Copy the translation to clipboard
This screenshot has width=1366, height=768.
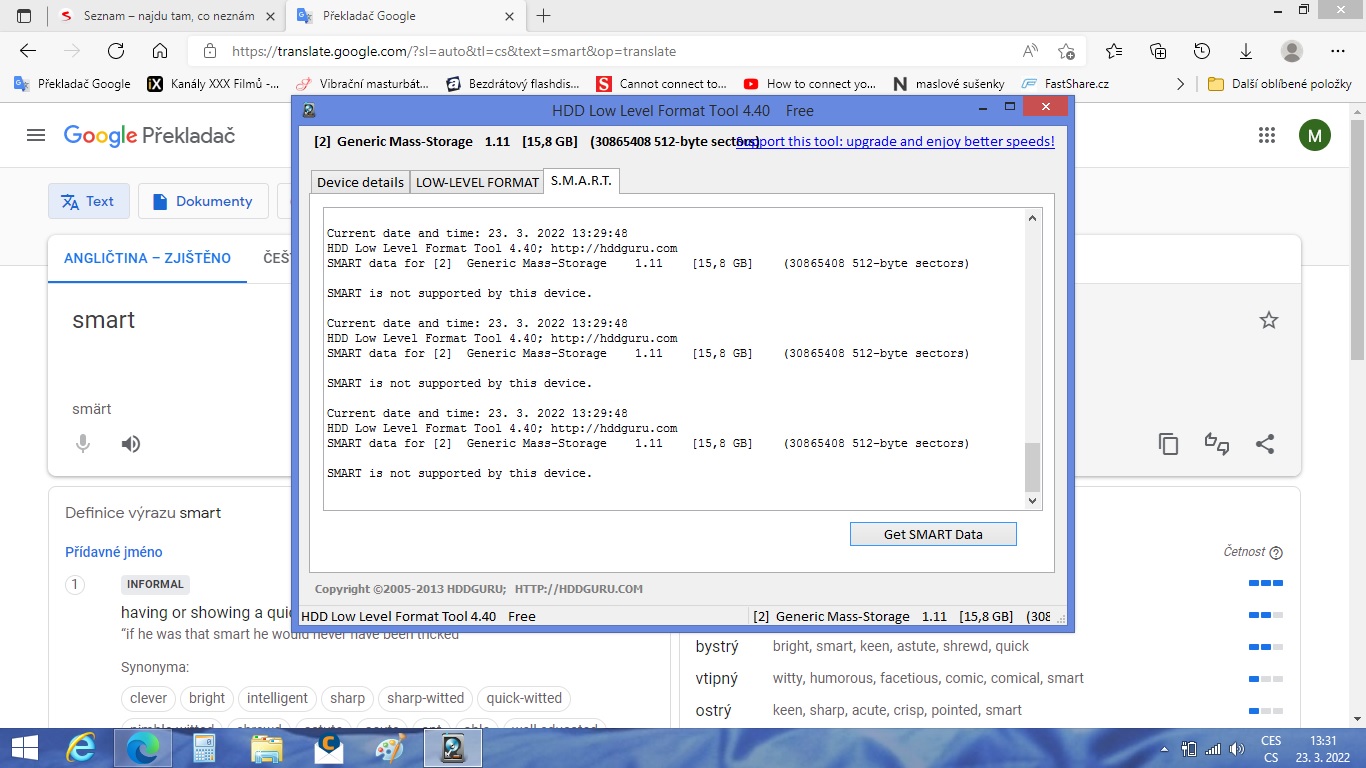pyautogui.click(x=1168, y=444)
